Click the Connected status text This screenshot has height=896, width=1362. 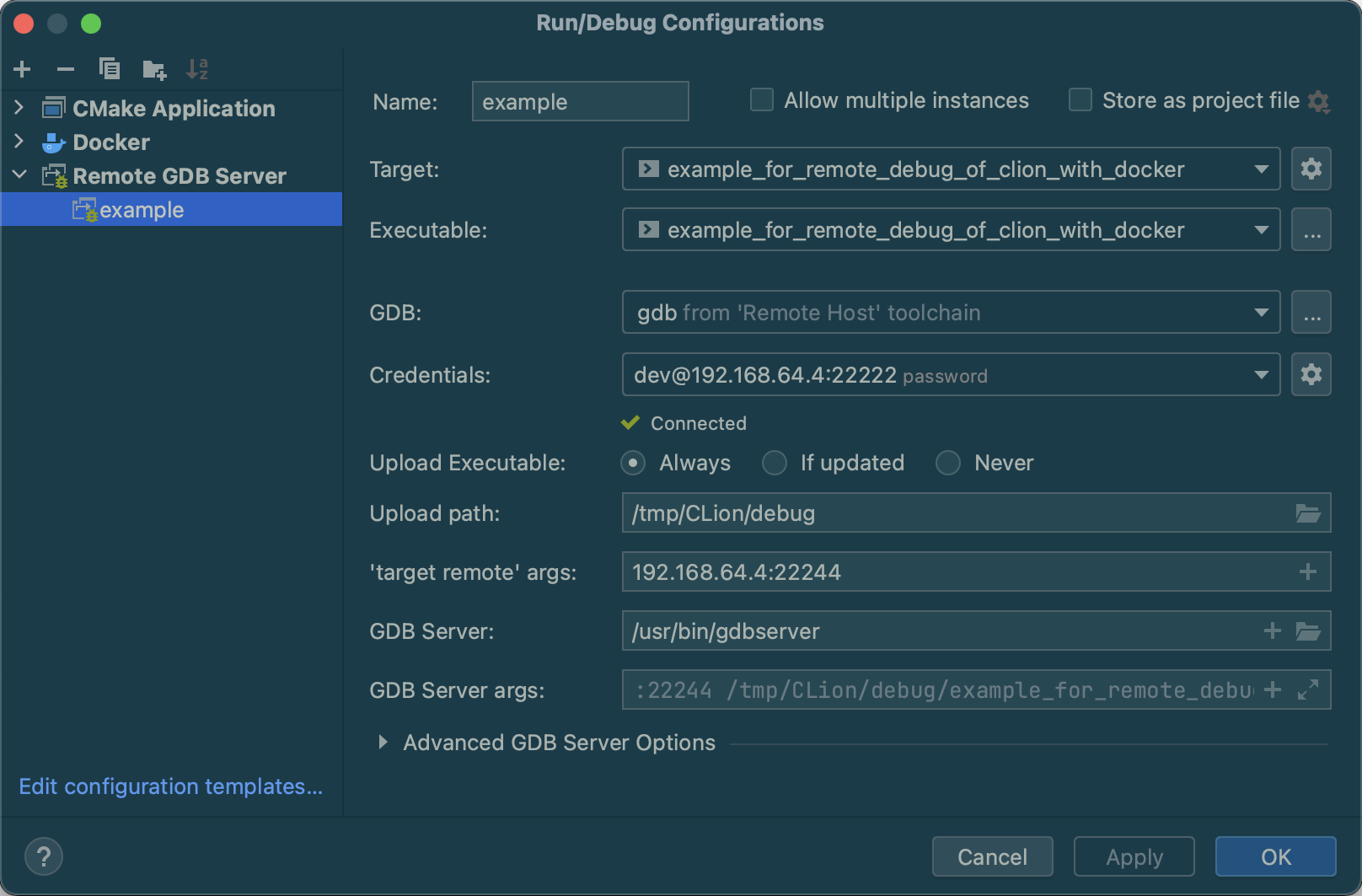click(x=699, y=423)
